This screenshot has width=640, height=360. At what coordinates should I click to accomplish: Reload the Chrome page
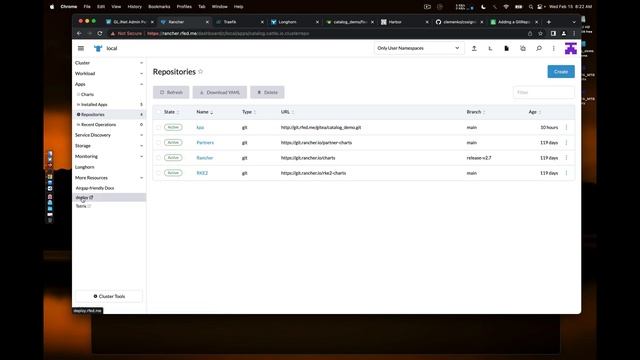pos(100,33)
